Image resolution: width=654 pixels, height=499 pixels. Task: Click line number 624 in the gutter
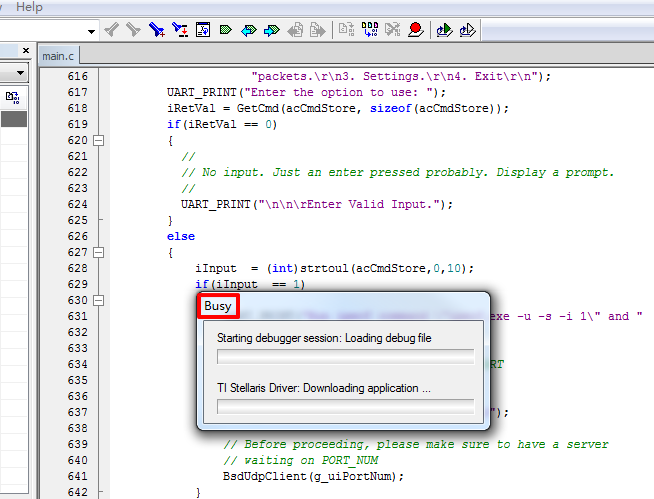point(78,204)
